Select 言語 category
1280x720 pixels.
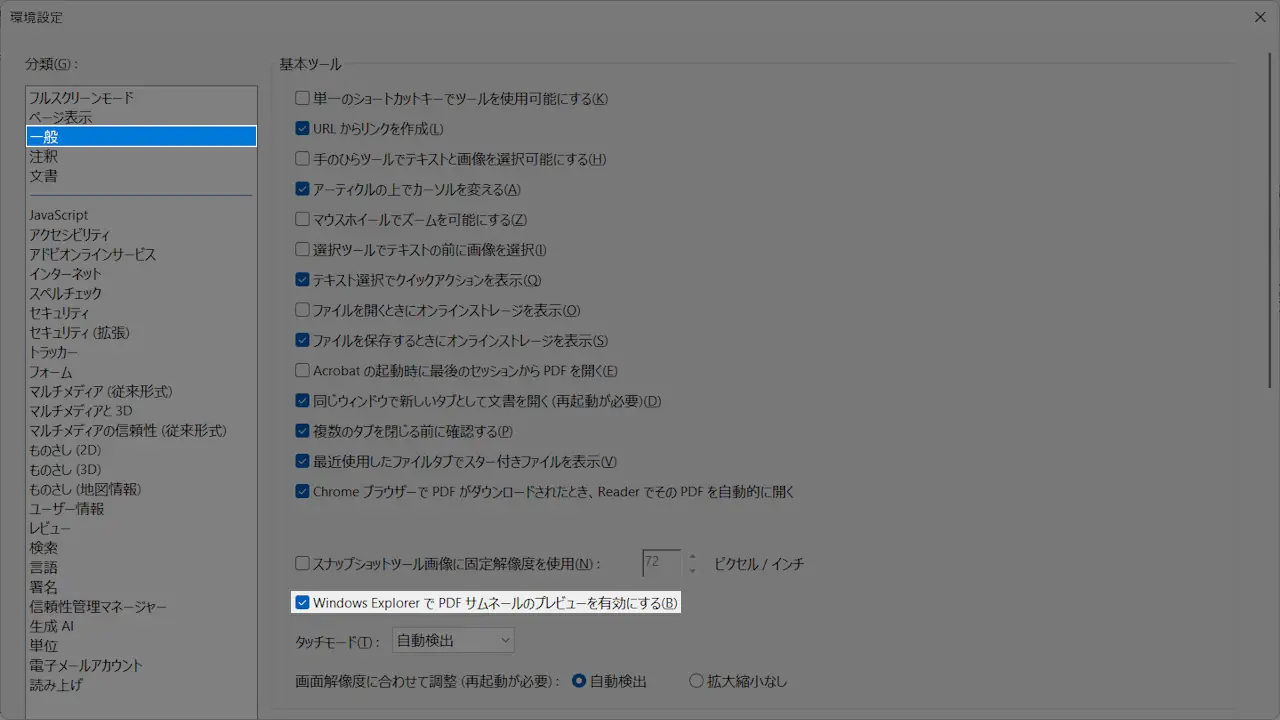coord(141,567)
